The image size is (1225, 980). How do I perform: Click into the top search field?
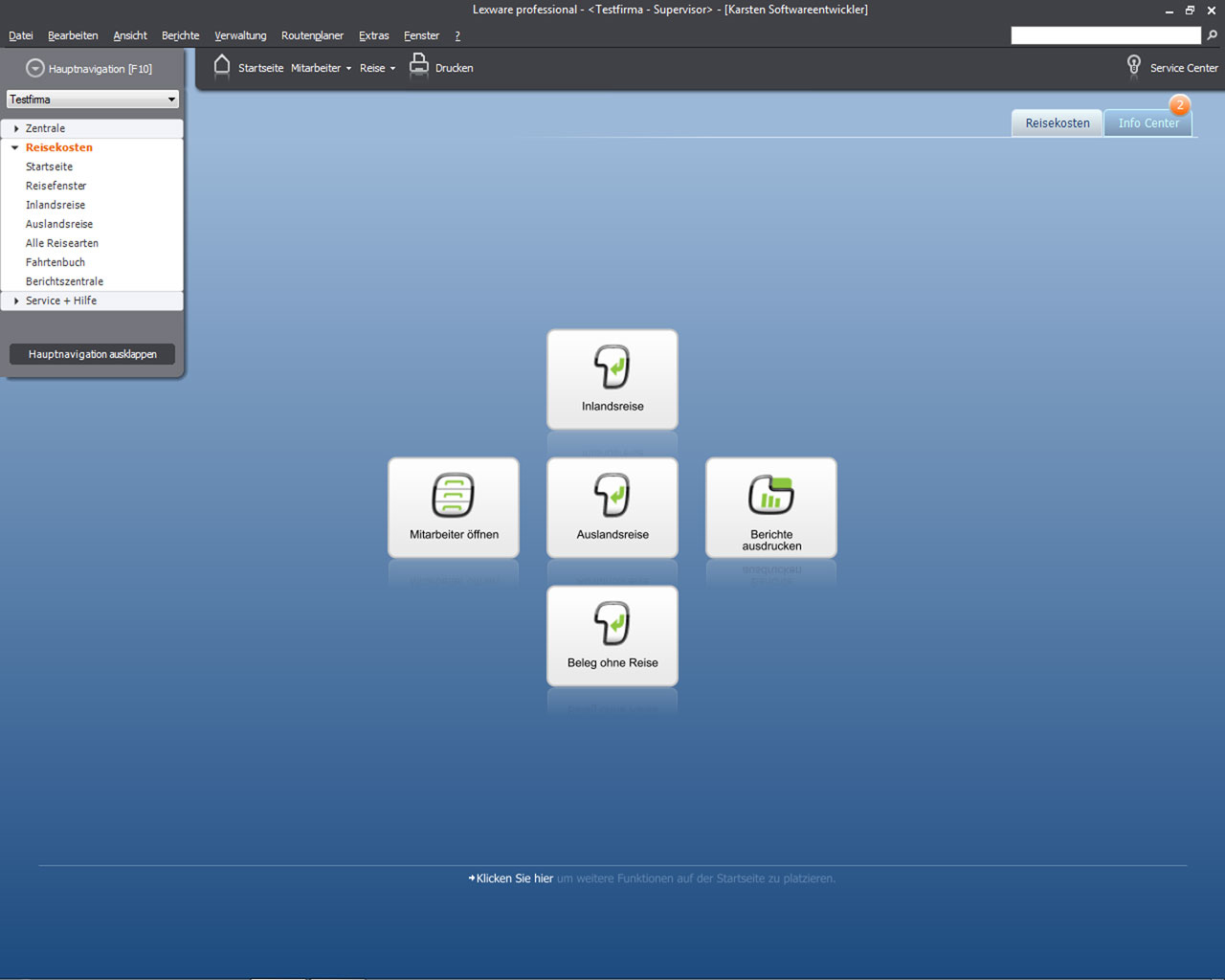click(1105, 35)
